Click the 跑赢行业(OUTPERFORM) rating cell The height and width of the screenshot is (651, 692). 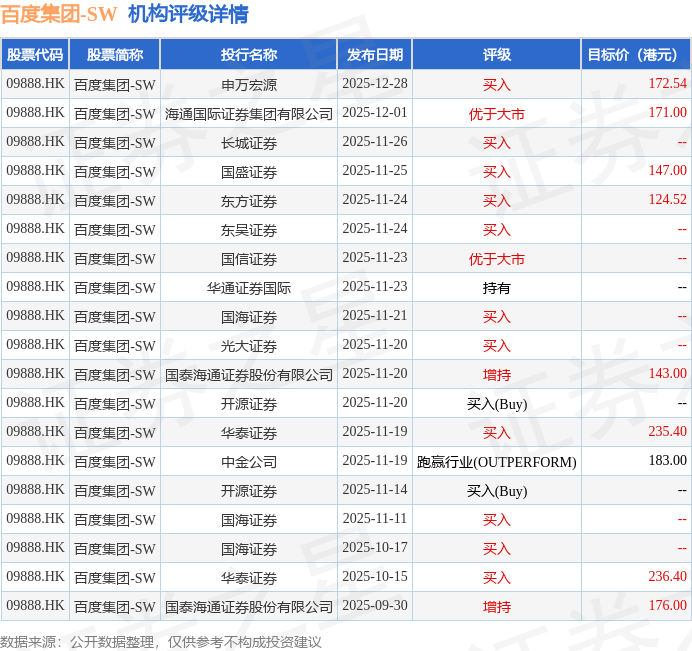(x=496, y=462)
